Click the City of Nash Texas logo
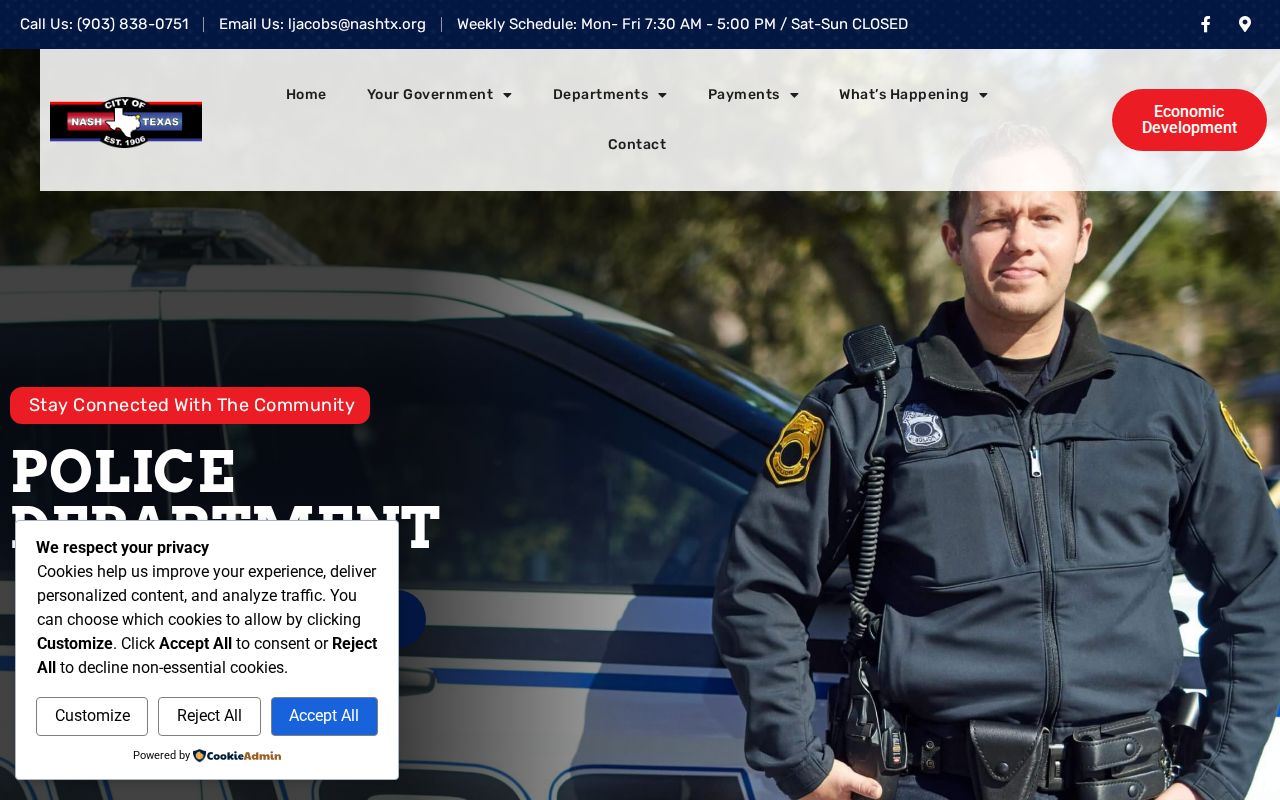Viewport: 1280px width, 800px height. click(126, 122)
